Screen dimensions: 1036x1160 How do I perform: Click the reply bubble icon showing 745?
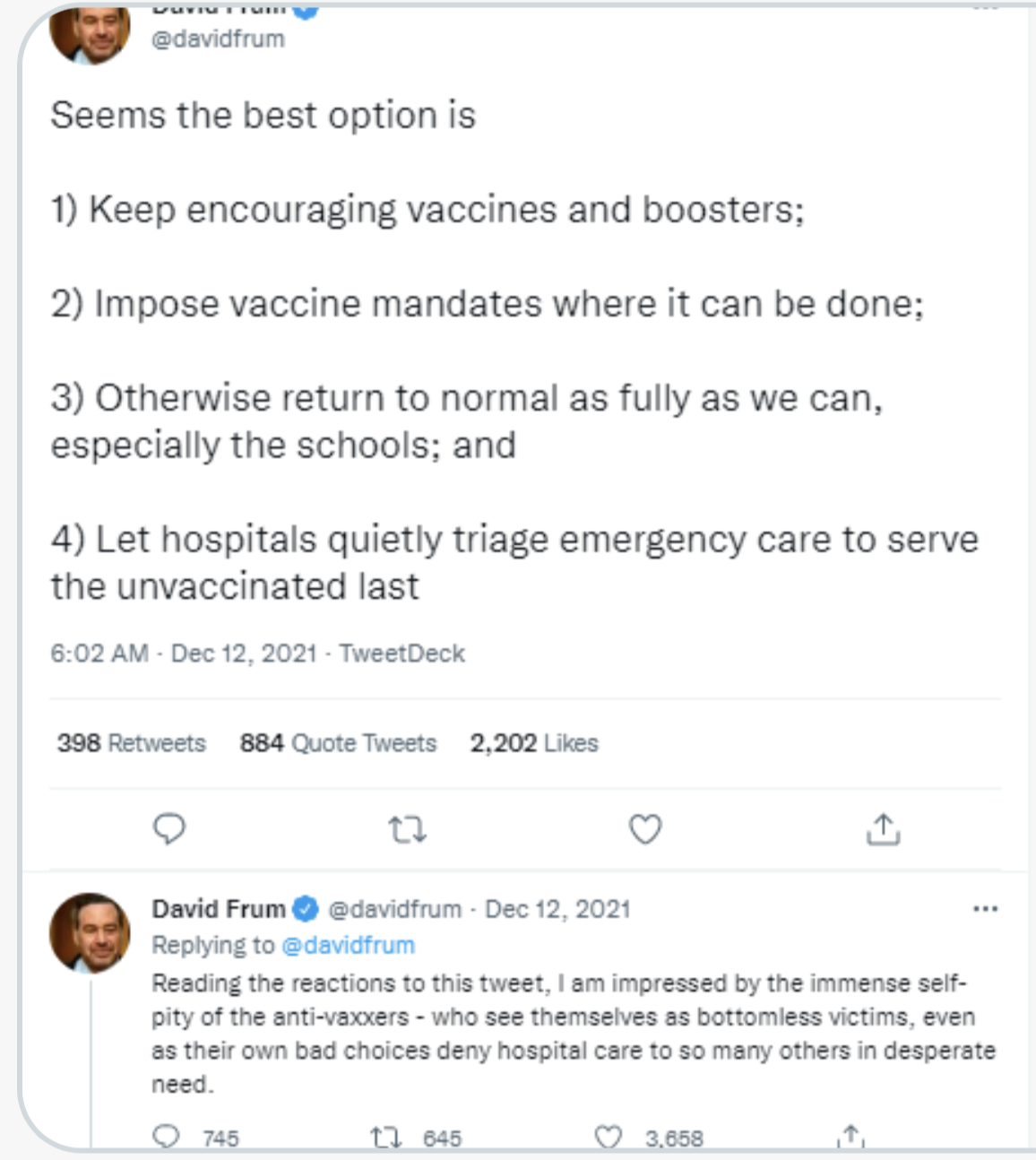pos(167,1137)
